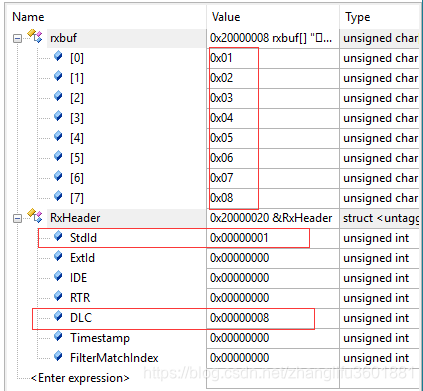423x391 pixels.
Task: Click the value 0x02
Action: pos(221,78)
